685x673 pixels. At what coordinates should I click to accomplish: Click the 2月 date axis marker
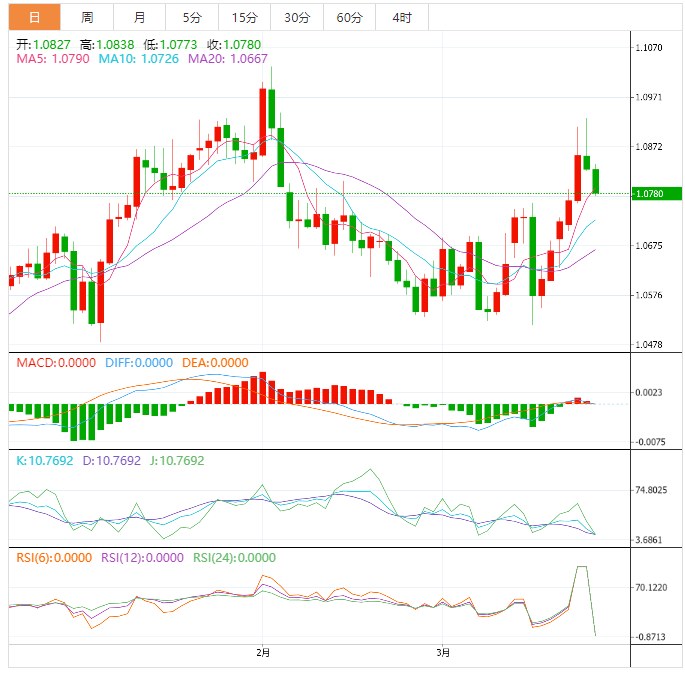click(263, 653)
